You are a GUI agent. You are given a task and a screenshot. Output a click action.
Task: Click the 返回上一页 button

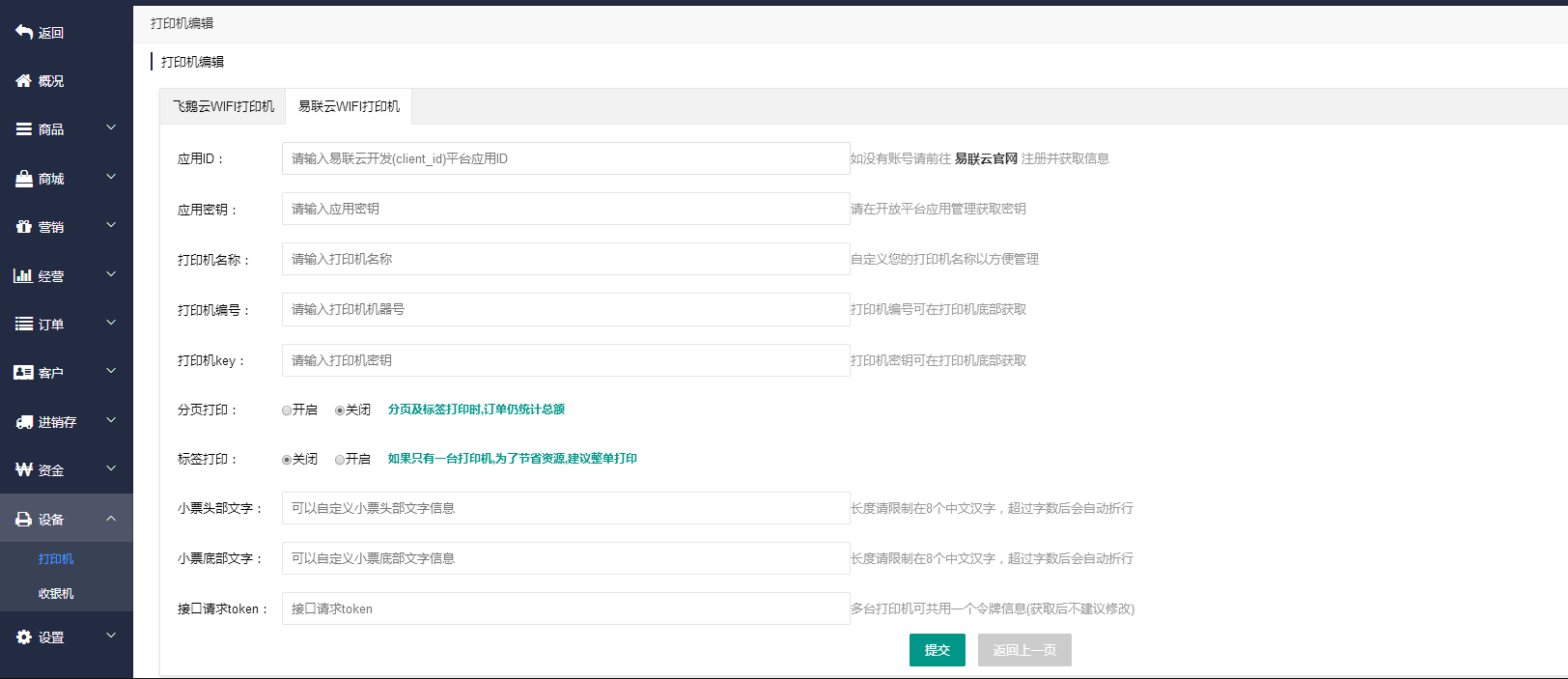[1024, 650]
